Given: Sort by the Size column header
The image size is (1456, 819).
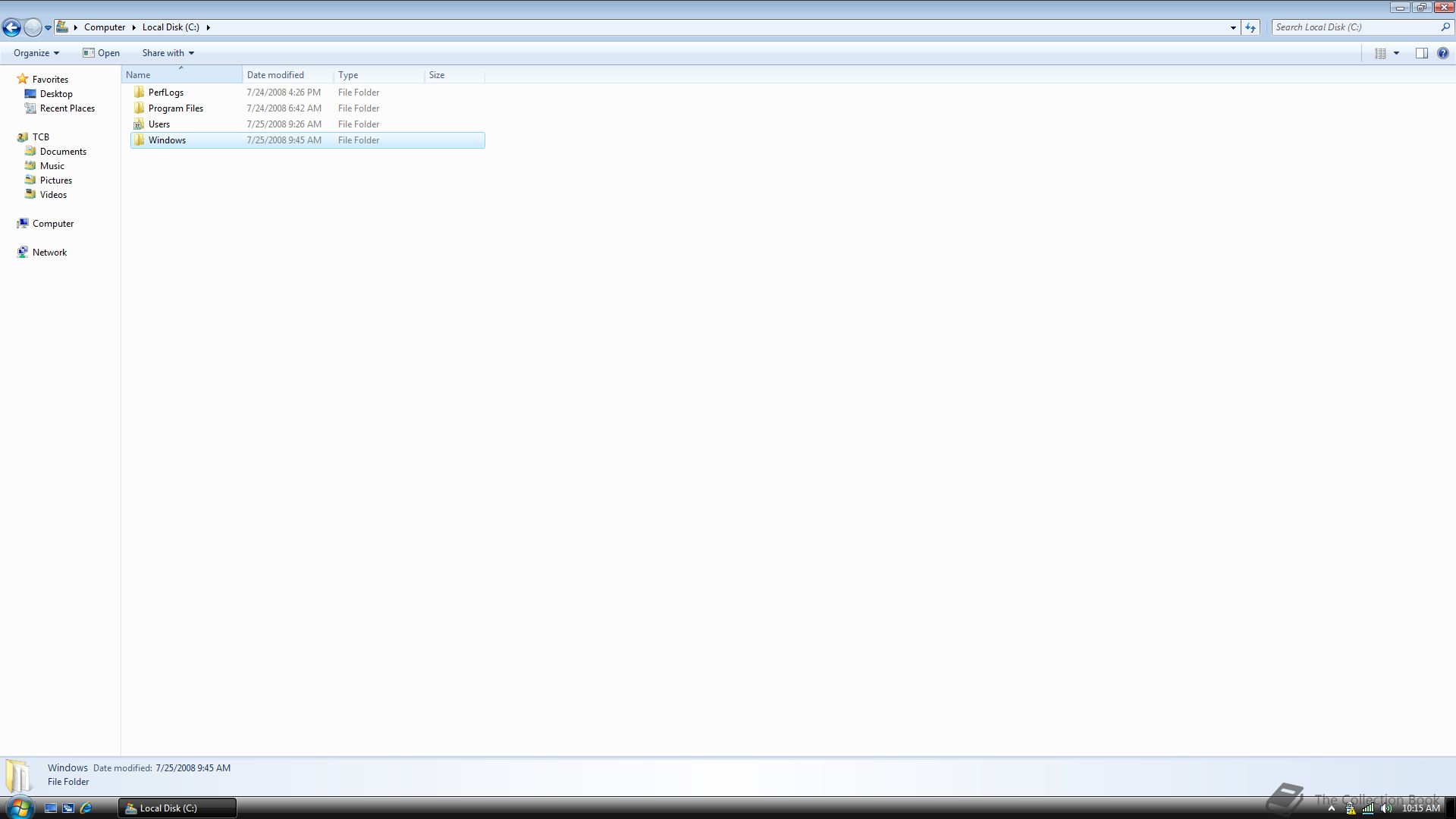Looking at the screenshot, I should [455, 75].
